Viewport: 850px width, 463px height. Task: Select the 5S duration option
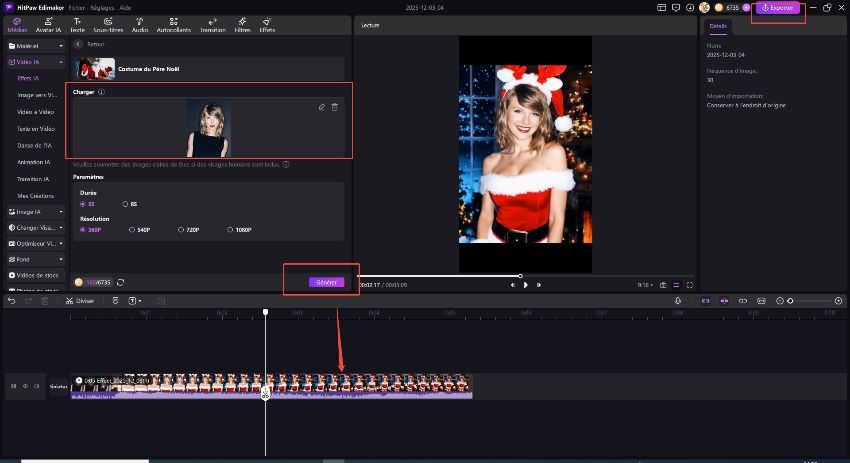tap(87, 204)
